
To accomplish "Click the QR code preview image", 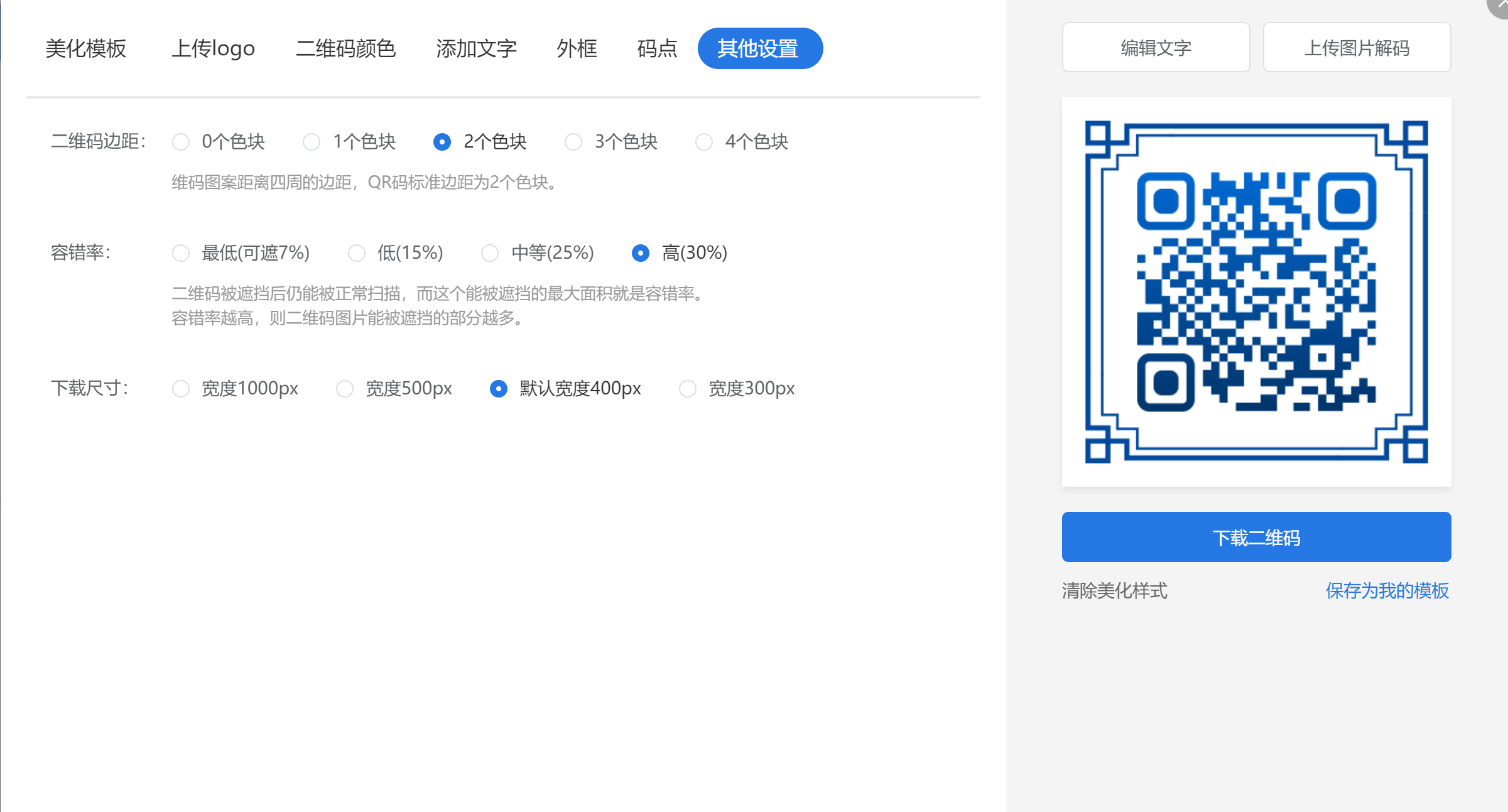I will click(x=1256, y=292).
